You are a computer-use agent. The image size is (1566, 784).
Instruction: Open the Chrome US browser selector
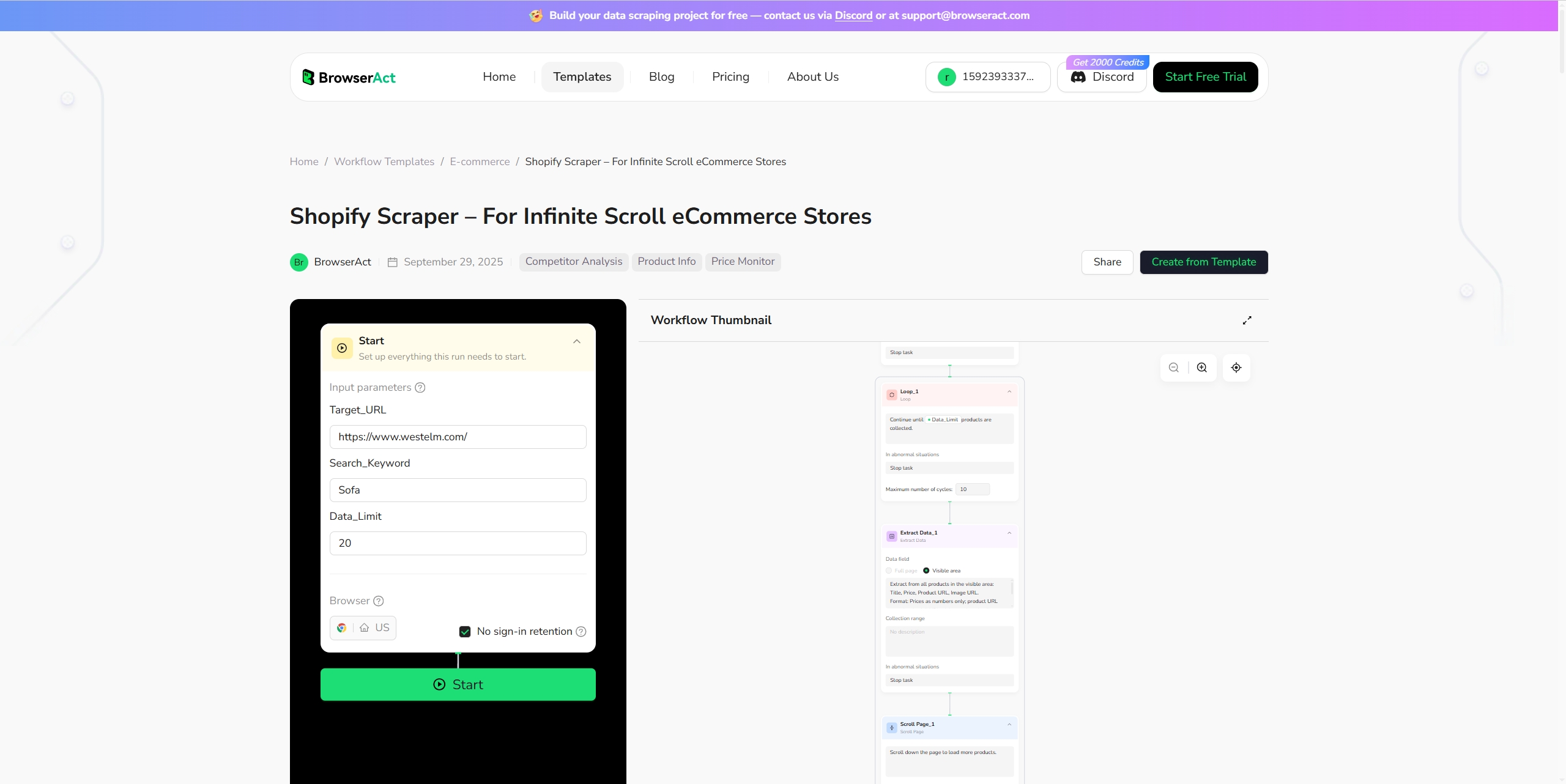363,628
